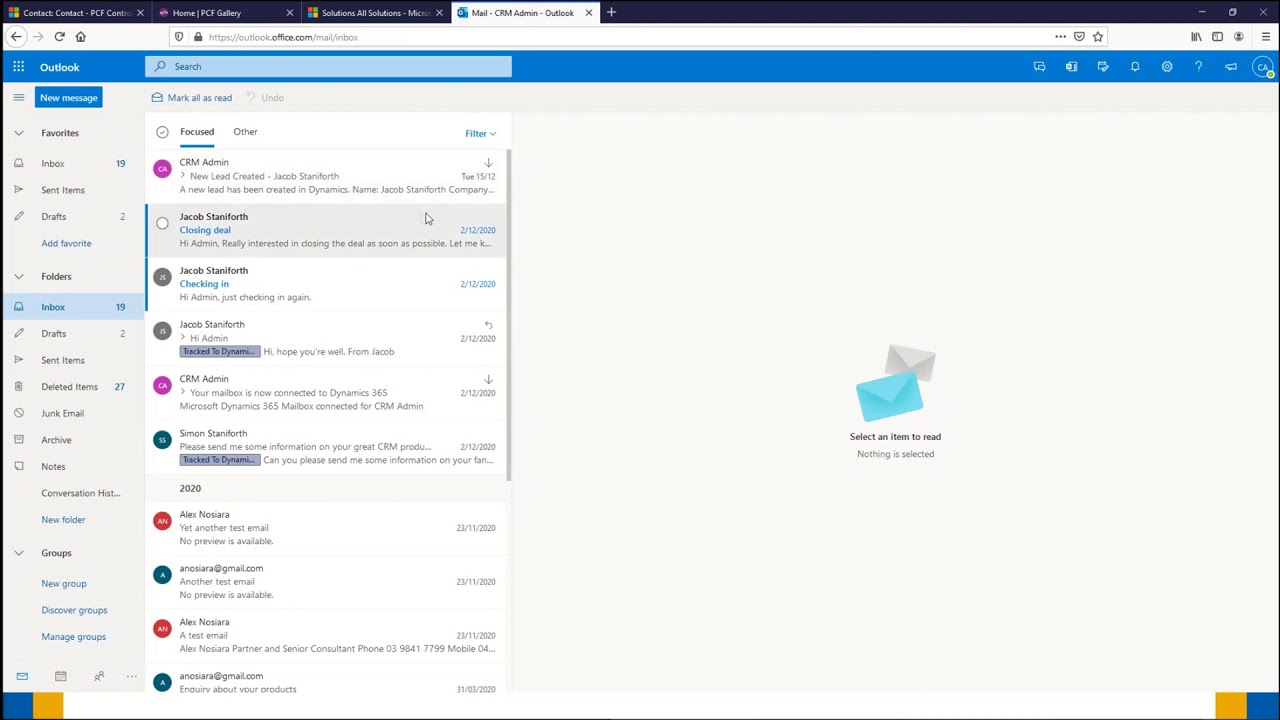Open the Notes folder
Image resolution: width=1280 pixels, height=720 pixels.
(53, 467)
